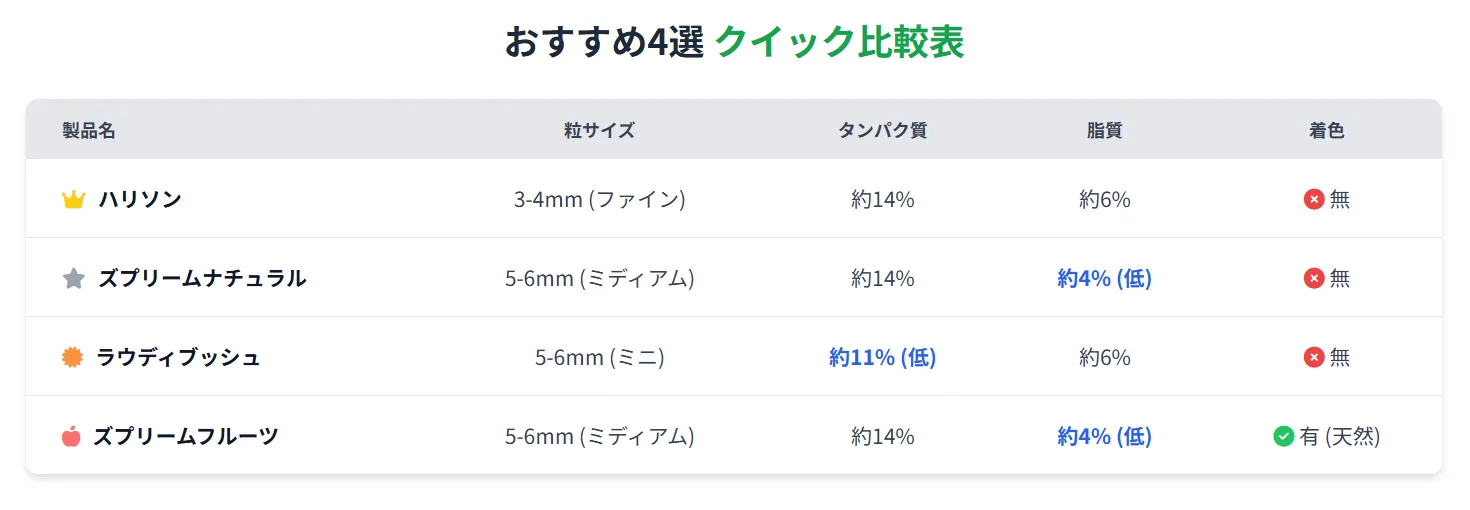Click the red X icon in ラウディブッシュ row
The width and height of the screenshot is (1470, 510).
tap(1314, 357)
